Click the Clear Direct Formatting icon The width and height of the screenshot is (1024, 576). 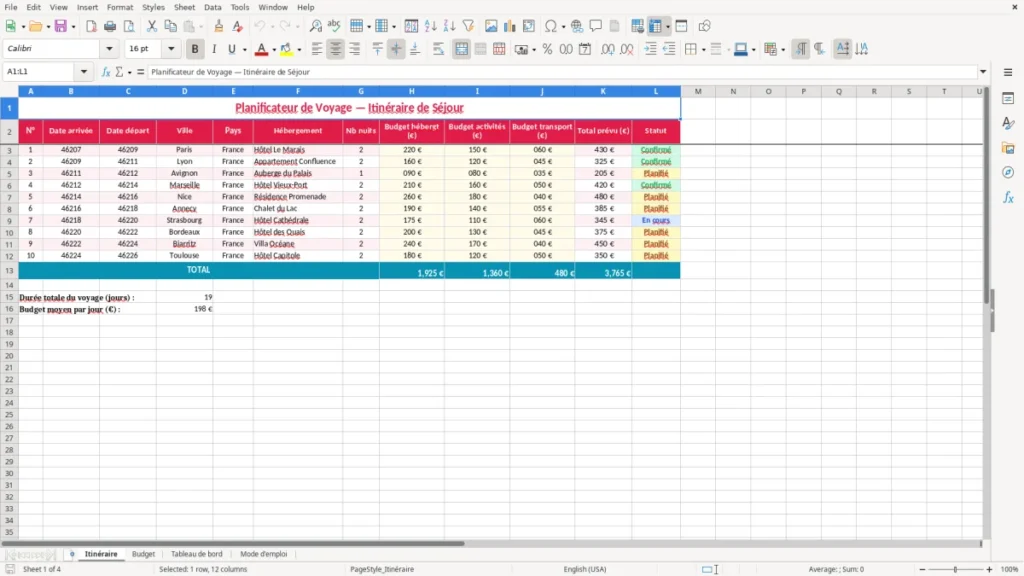(238, 26)
